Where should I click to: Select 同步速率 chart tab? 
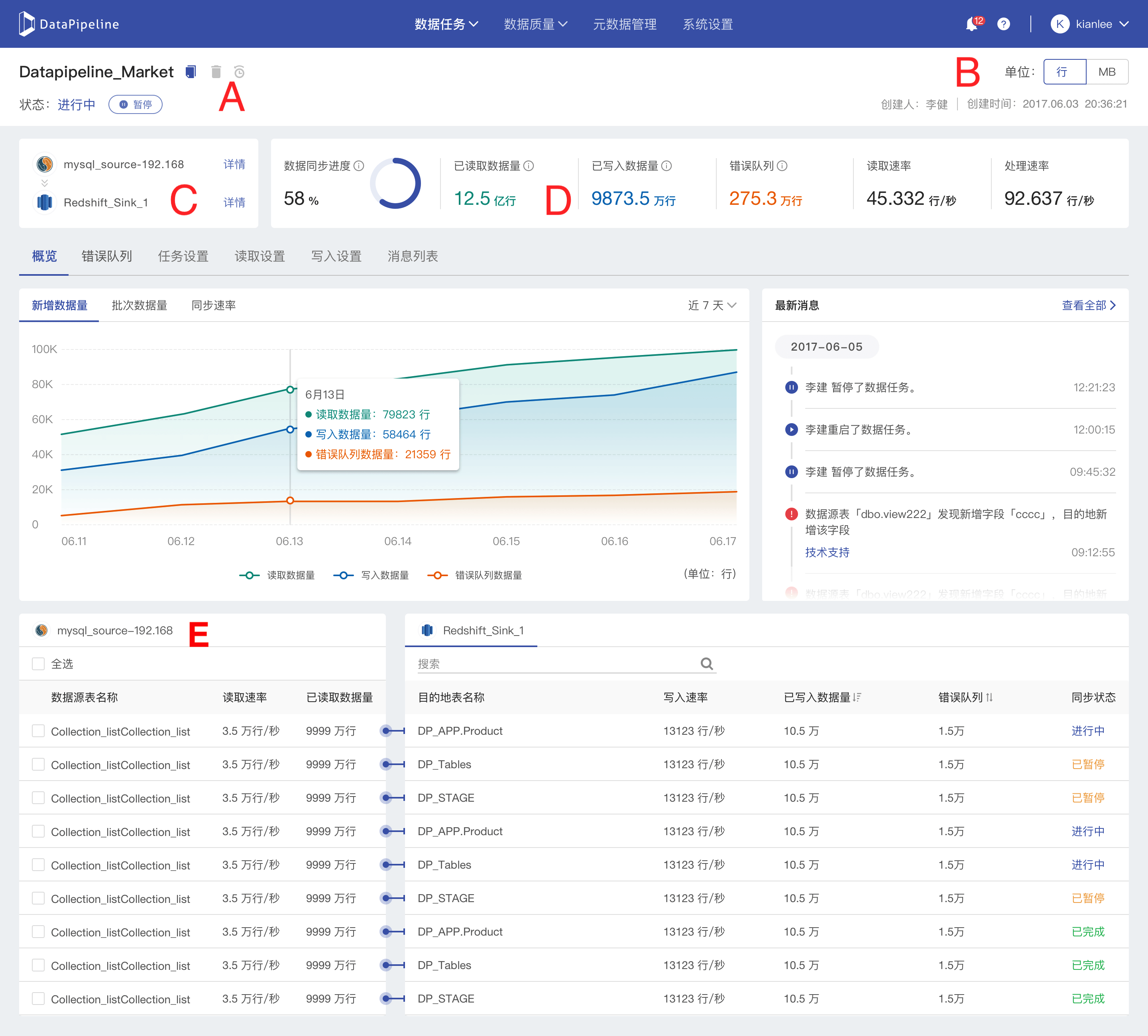point(214,305)
